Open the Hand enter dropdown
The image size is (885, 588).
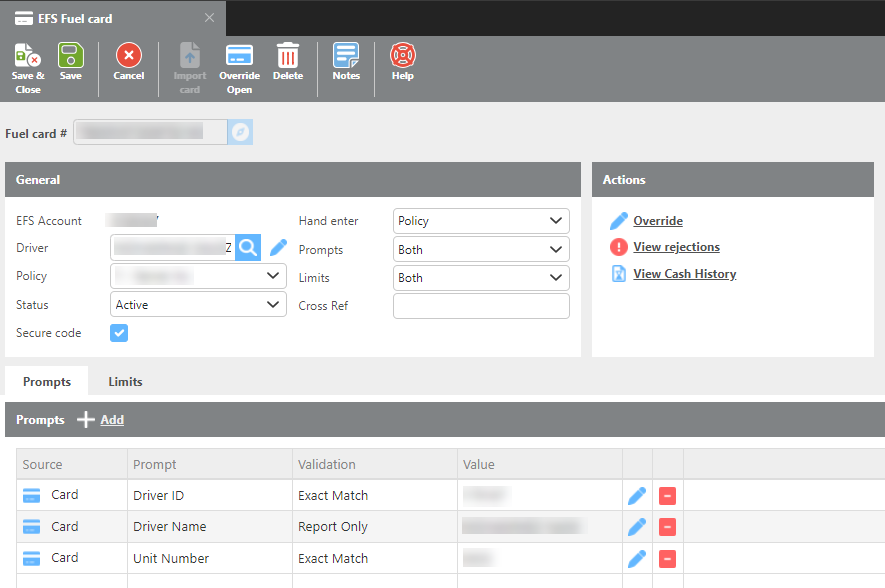tap(481, 221)
